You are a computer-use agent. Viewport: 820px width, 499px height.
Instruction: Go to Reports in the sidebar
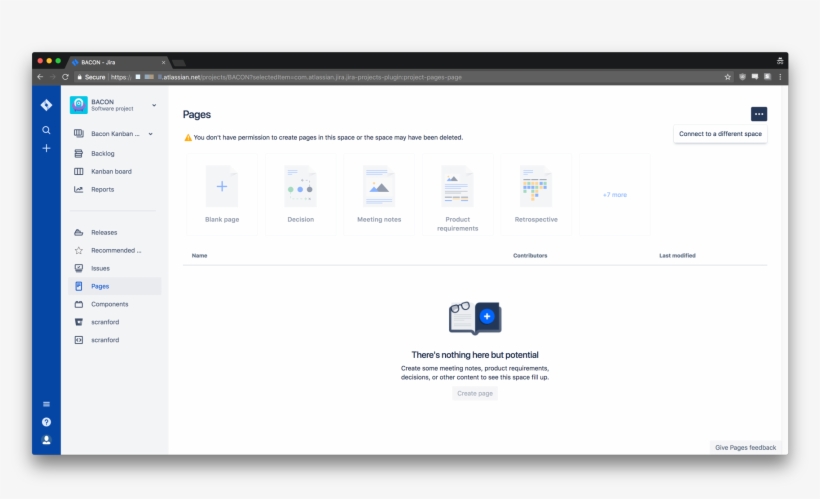click(102, 189)
